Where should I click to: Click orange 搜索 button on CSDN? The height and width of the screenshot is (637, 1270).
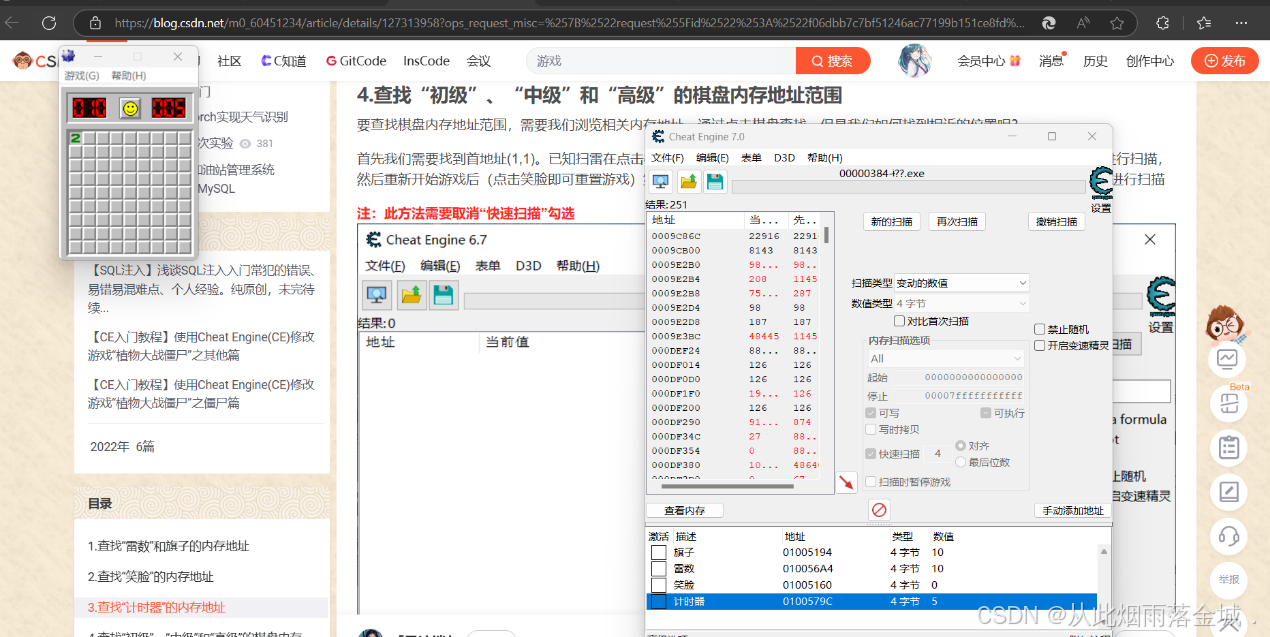tap(833, 61)
